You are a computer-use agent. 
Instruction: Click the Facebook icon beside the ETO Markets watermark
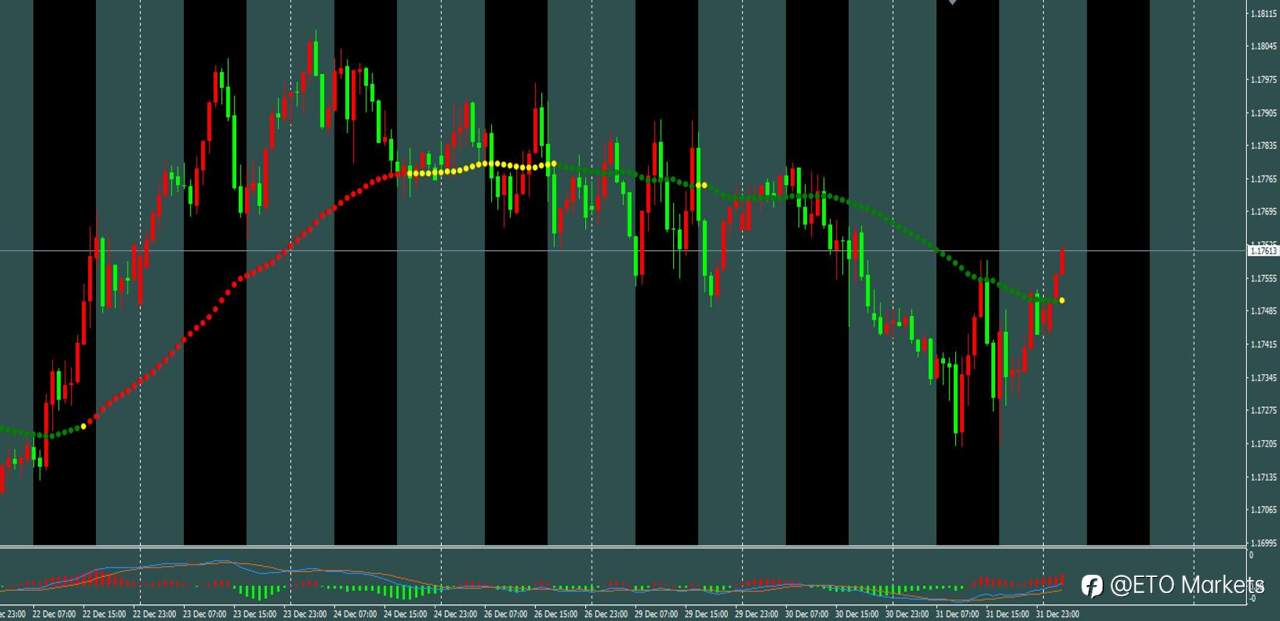1091,586
